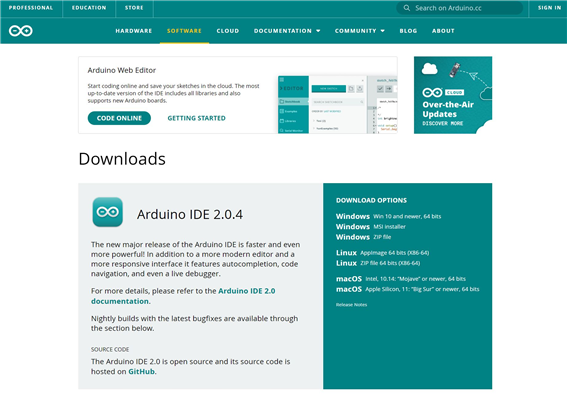
Task: Open the Blog menu item
Action: (x=408, y=31)
